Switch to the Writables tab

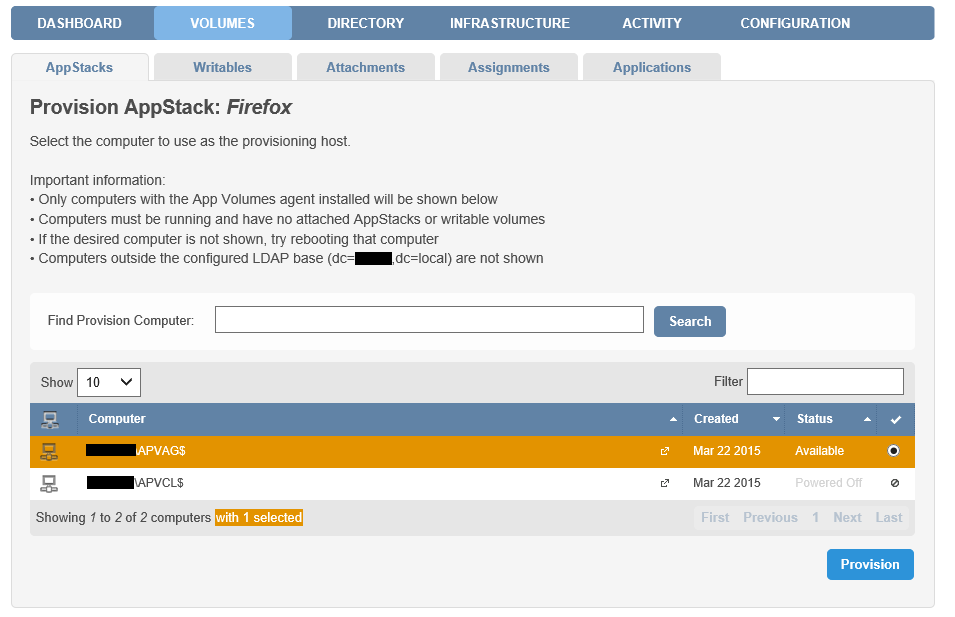[222, 66]
